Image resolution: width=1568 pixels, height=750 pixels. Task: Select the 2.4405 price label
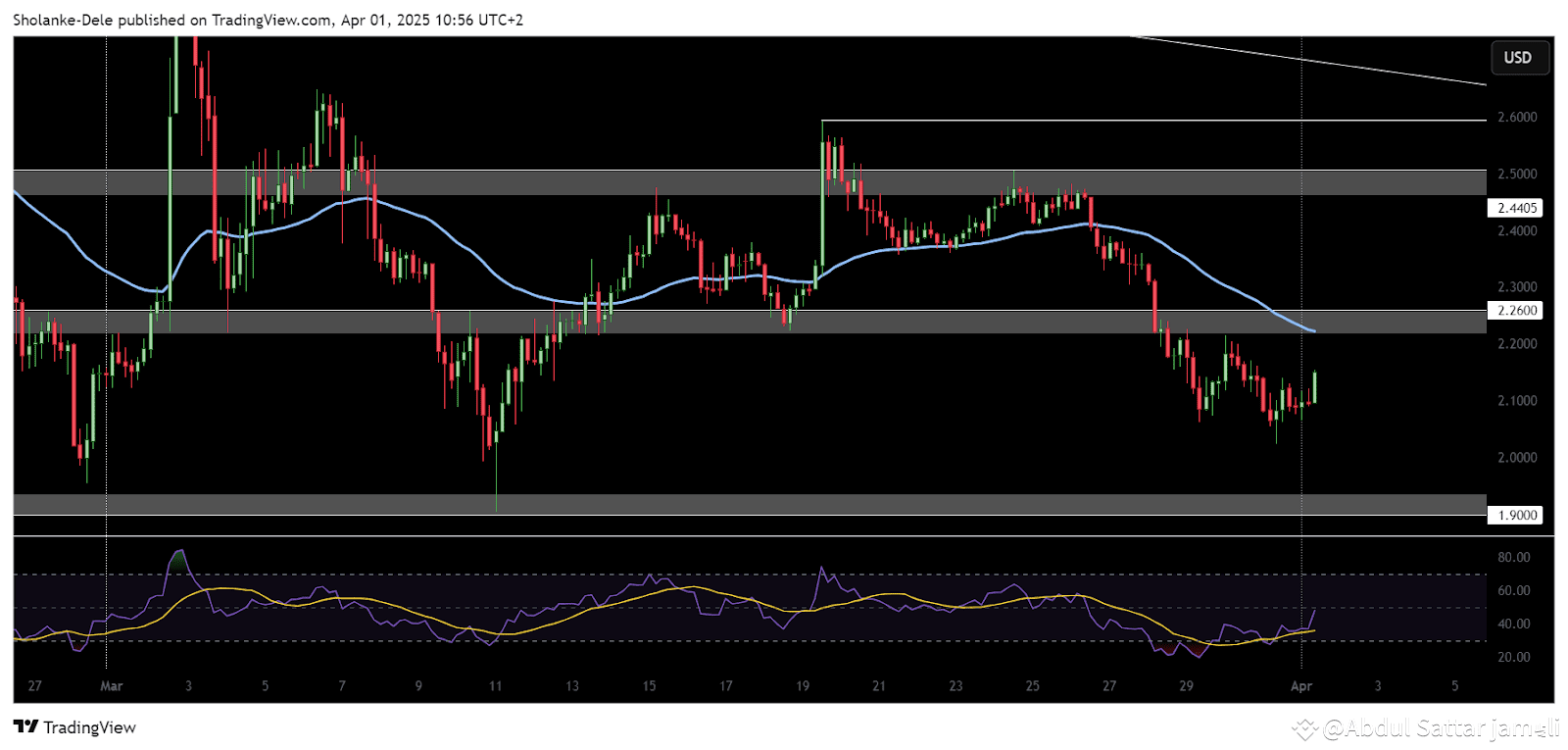1515,208
